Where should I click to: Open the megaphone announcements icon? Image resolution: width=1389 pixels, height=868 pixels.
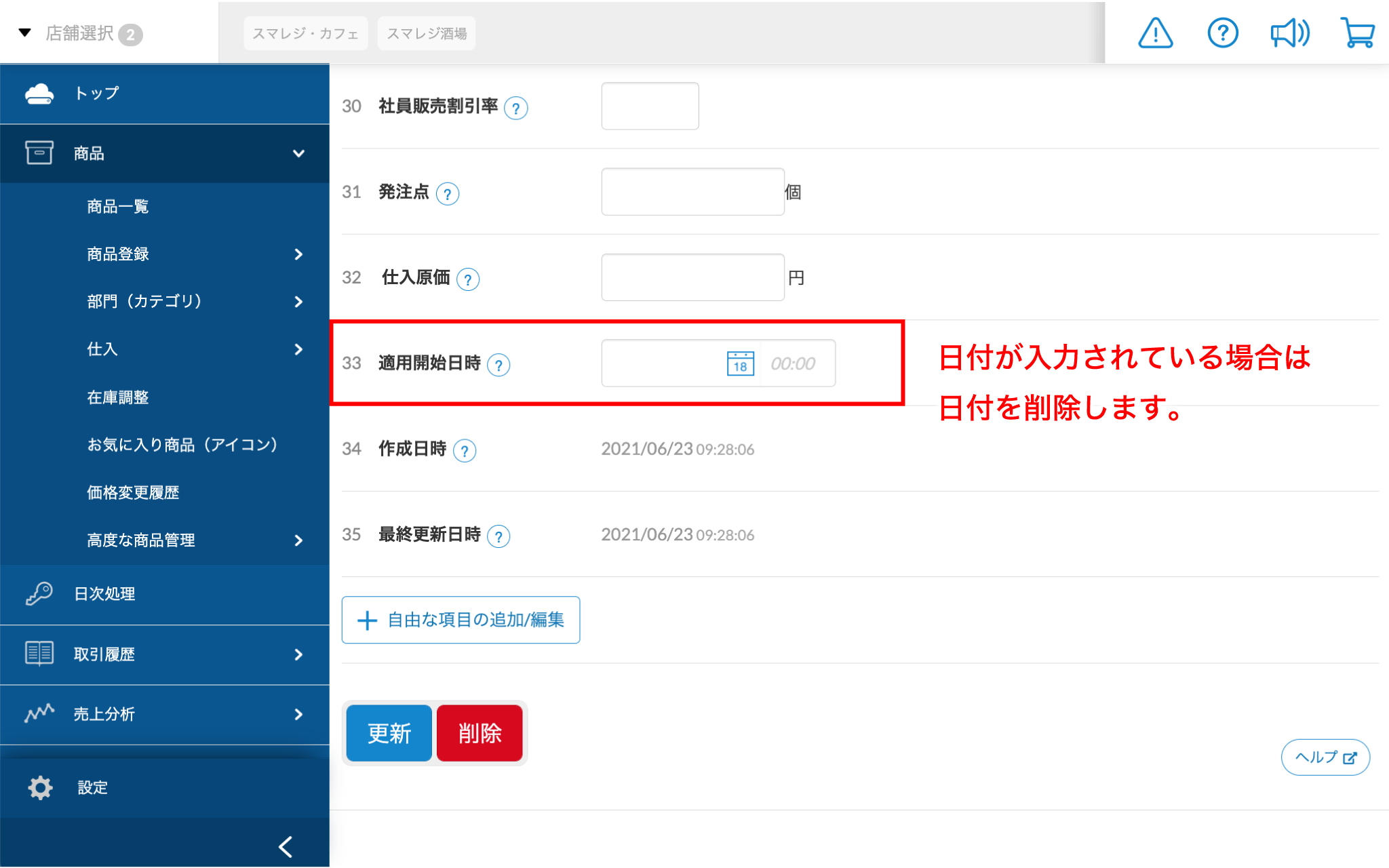[x=1289, y=33]
